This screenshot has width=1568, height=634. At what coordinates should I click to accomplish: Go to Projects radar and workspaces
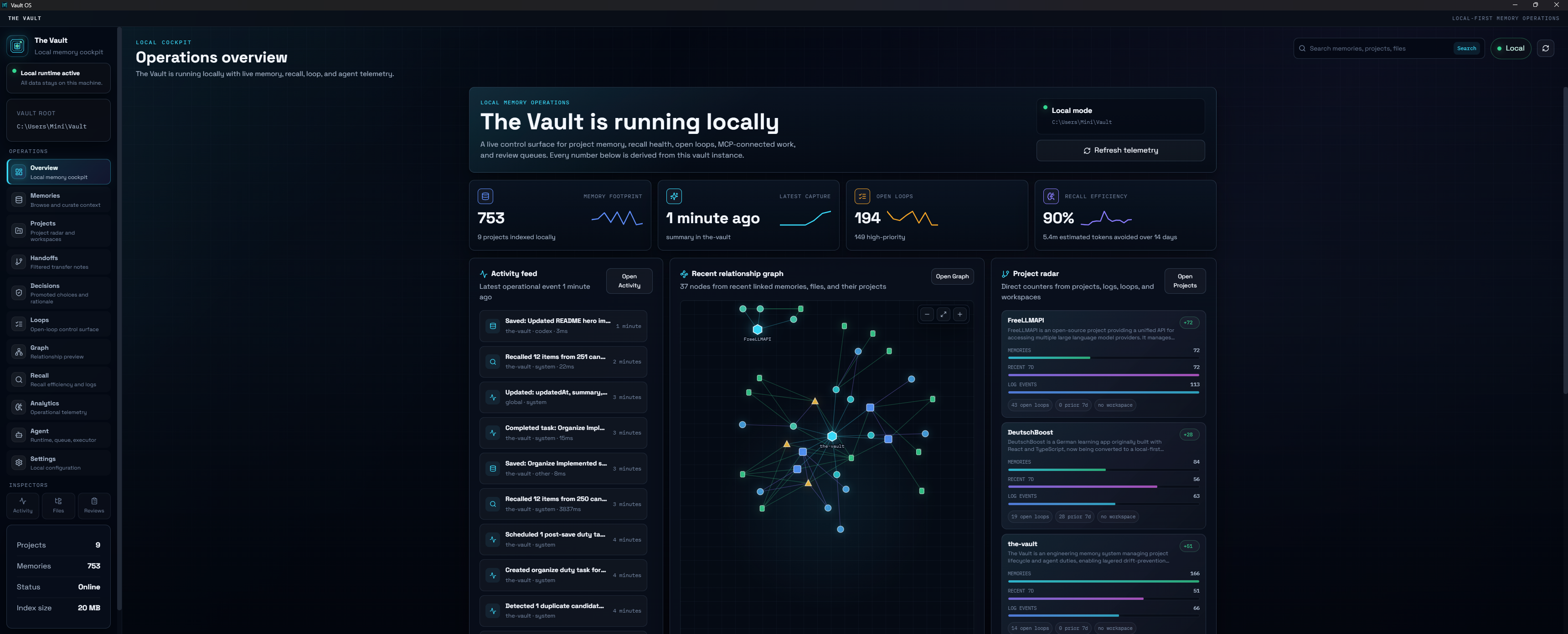[x=58, y=231]
